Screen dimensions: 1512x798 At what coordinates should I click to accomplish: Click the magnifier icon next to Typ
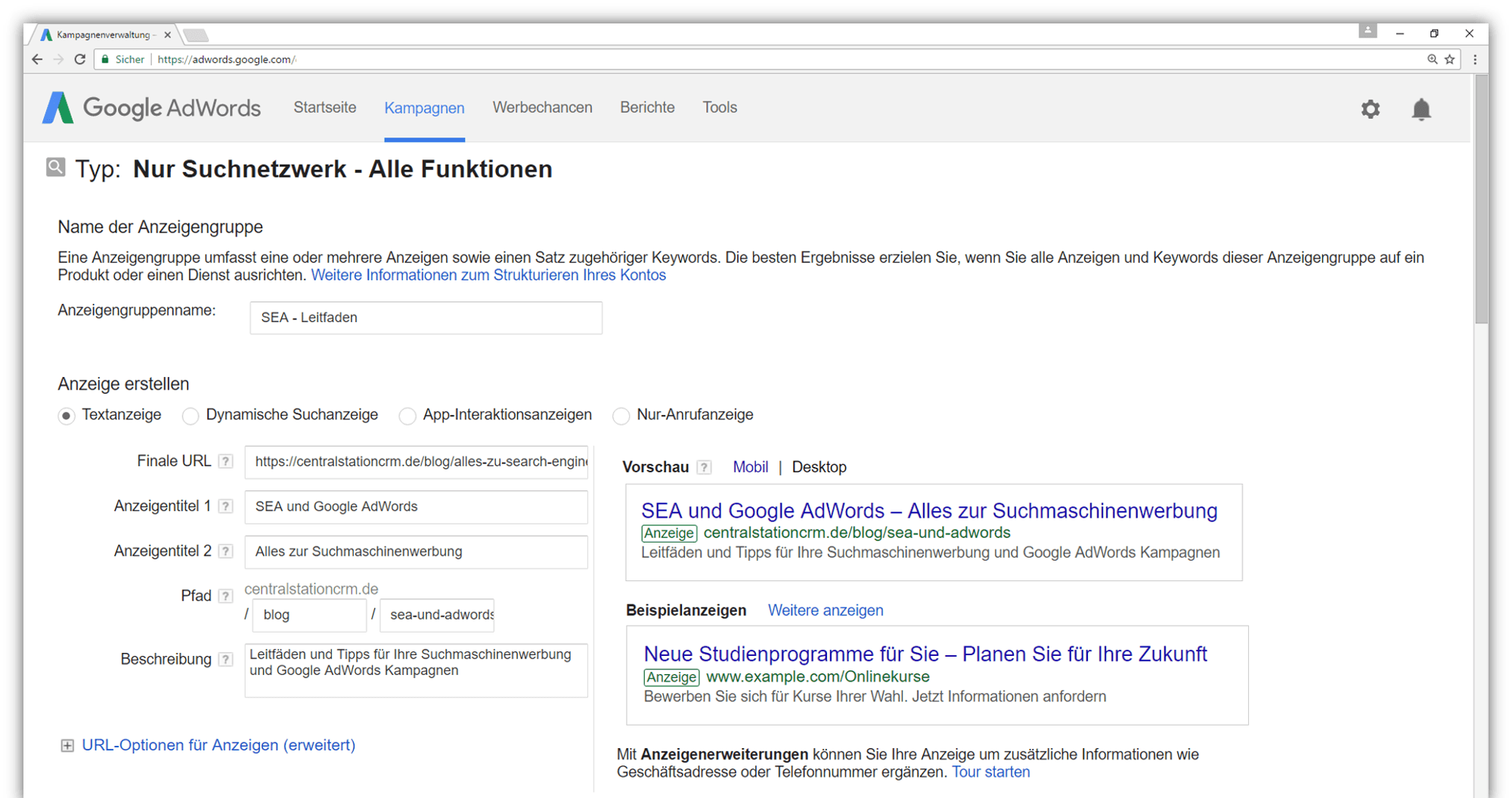point(55,167)
